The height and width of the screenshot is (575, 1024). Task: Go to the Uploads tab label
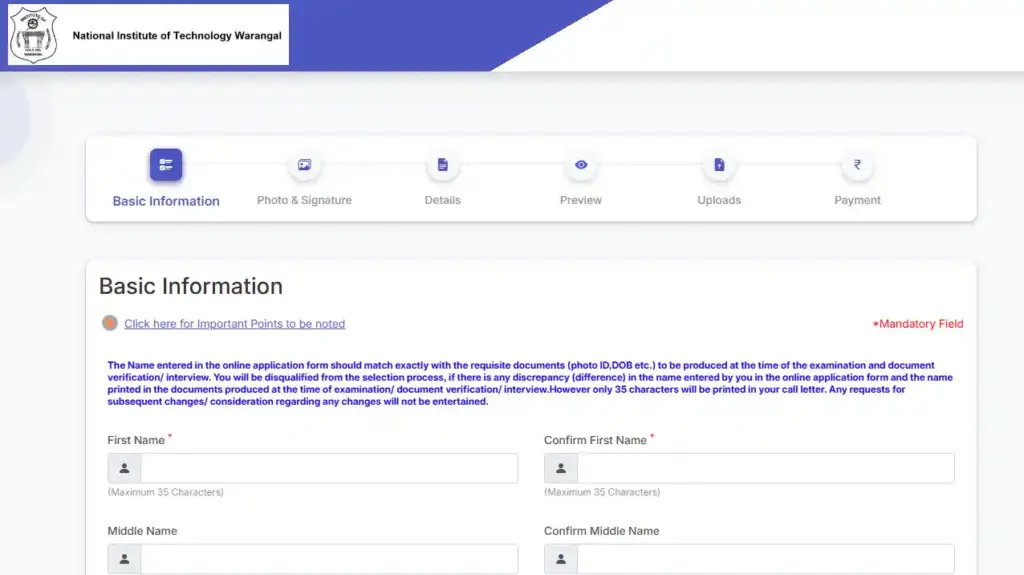point(719,200)
